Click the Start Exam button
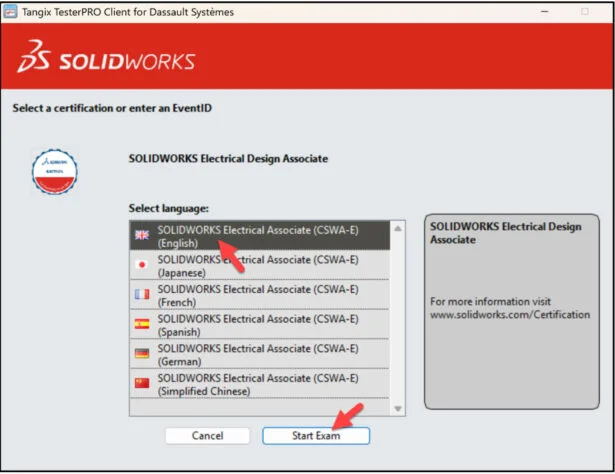Screen dimensions: 615x474 [x=316, y=436]
